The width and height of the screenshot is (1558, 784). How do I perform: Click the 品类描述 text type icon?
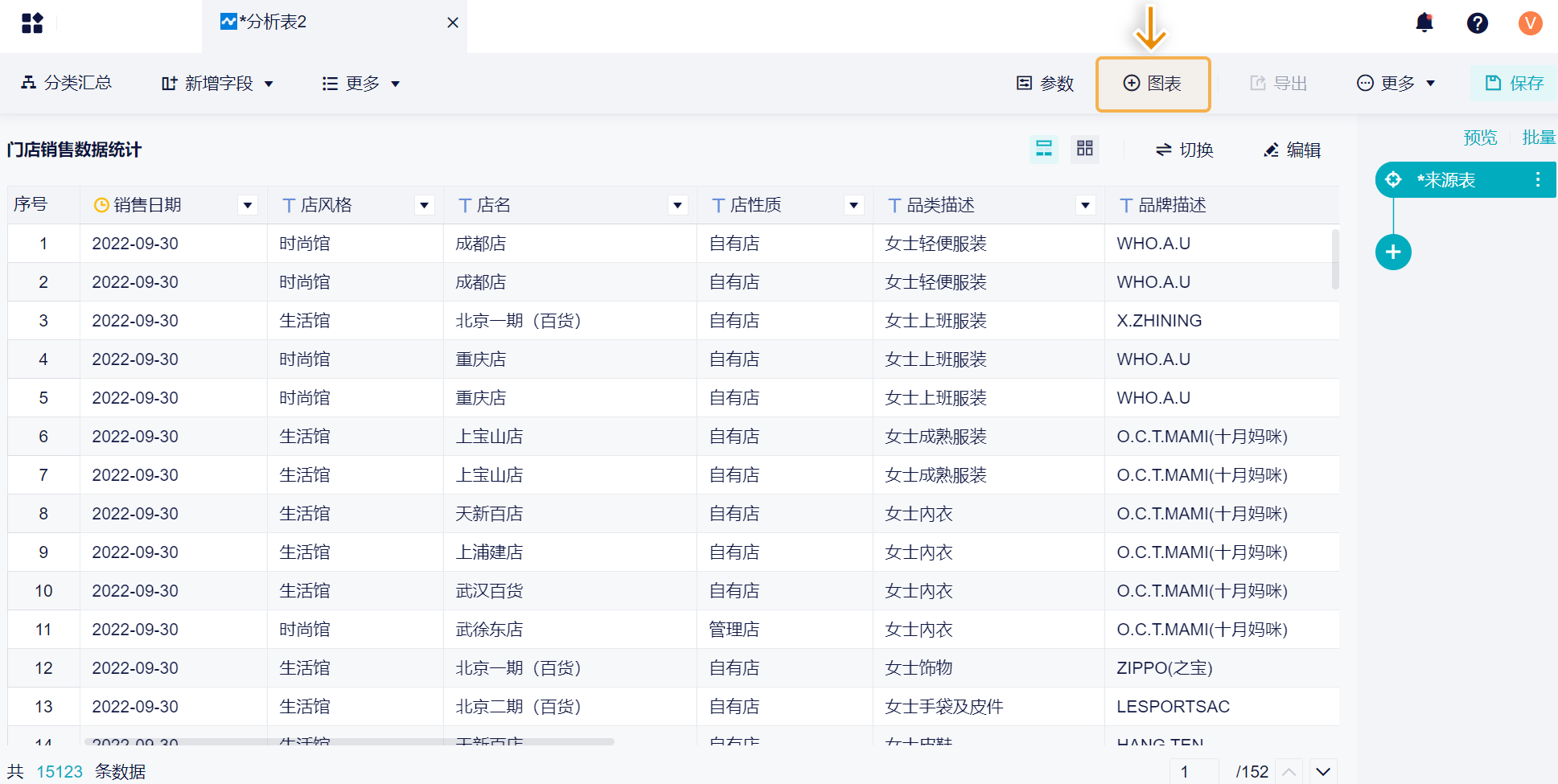tap(894, 206)
